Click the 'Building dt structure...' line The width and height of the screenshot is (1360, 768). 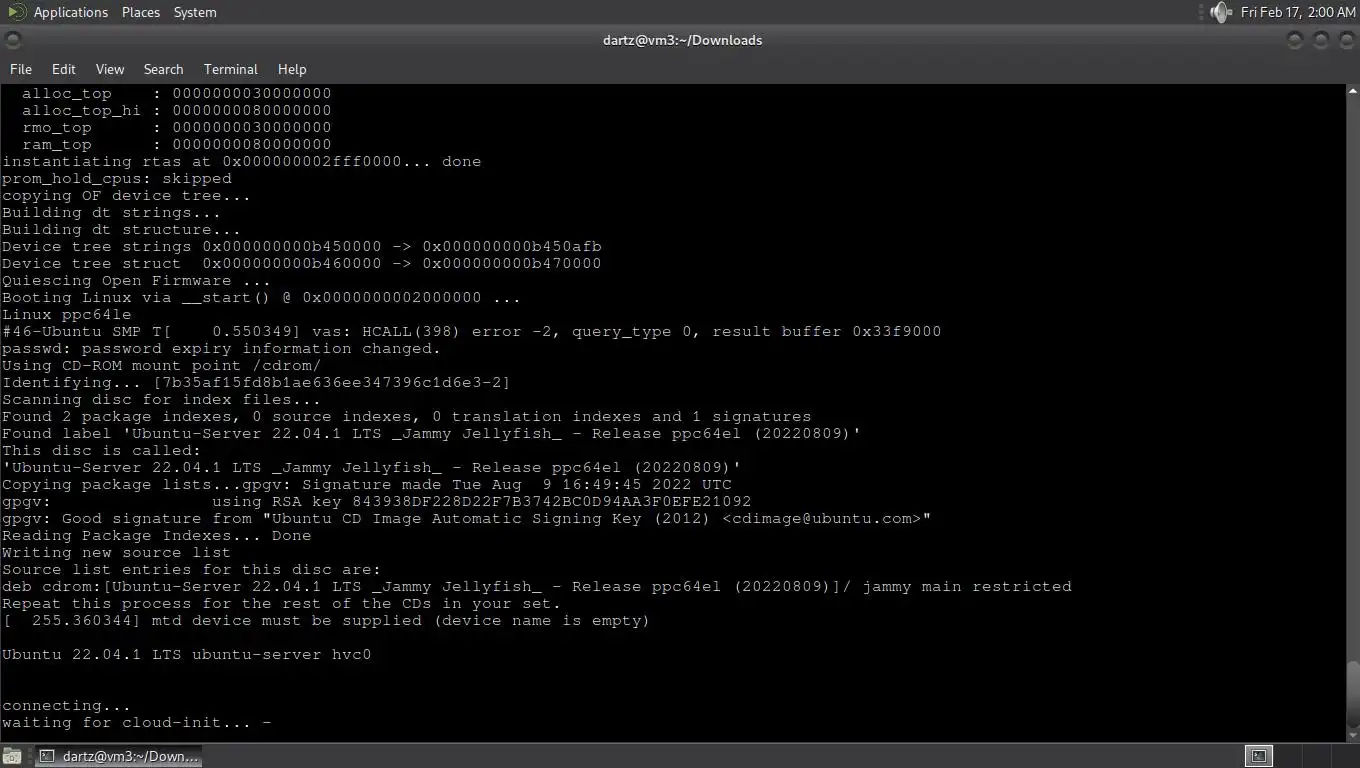121,229
